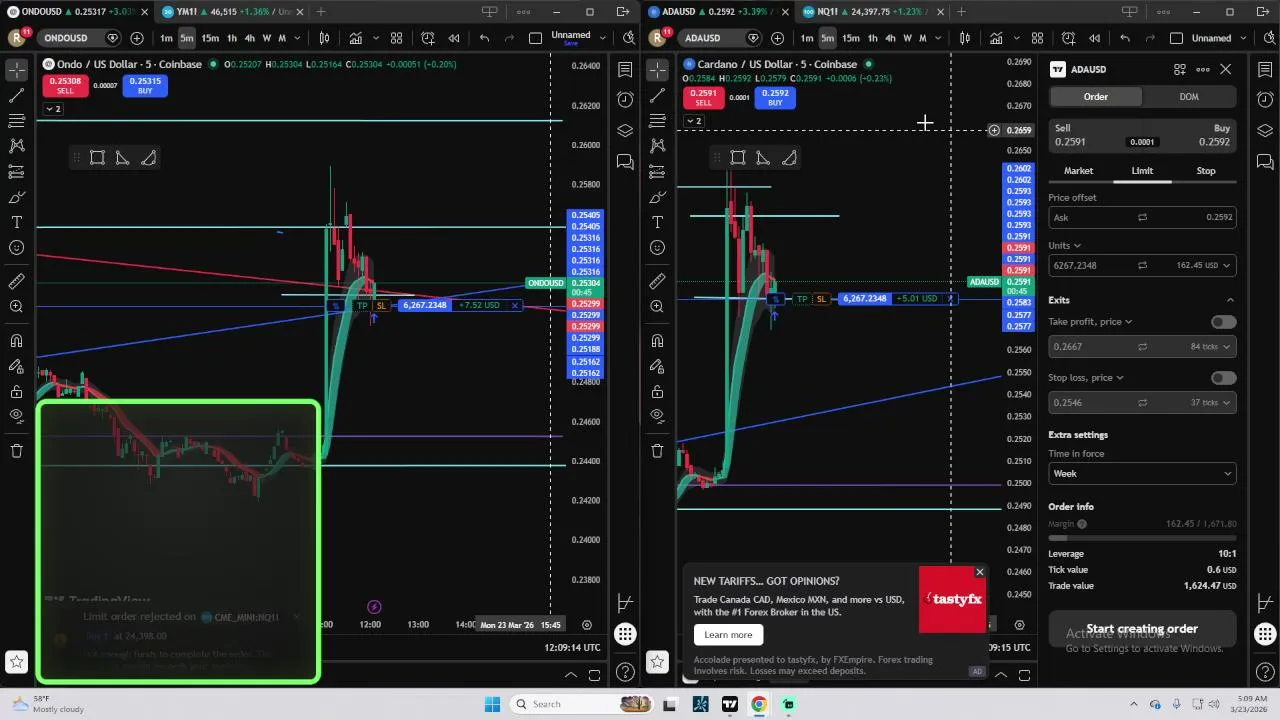
Task: Open emoji icons tool in ADAUSD window
Action: pos(657,247)
